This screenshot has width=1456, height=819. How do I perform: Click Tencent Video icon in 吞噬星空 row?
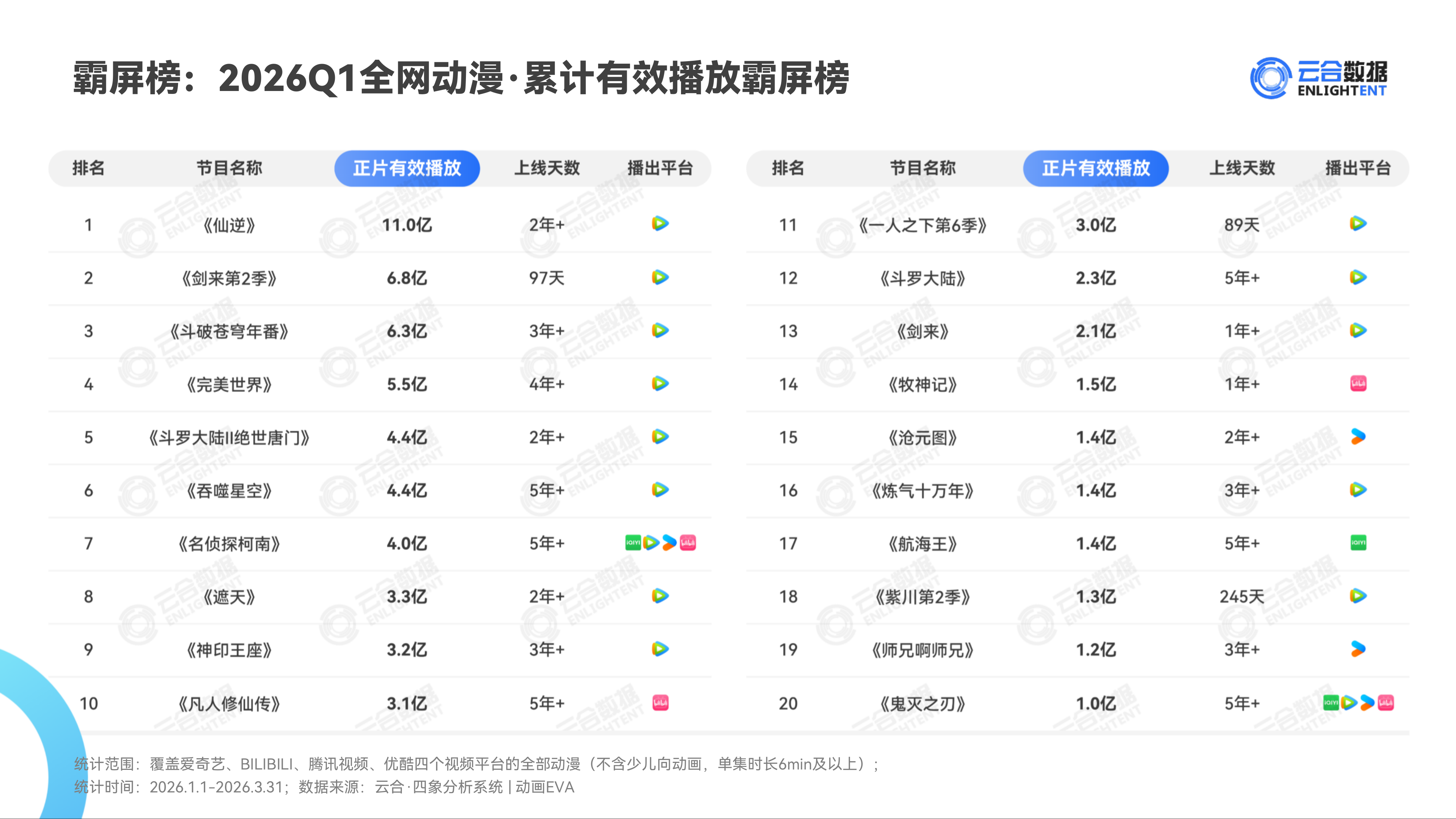click(660, 490)
